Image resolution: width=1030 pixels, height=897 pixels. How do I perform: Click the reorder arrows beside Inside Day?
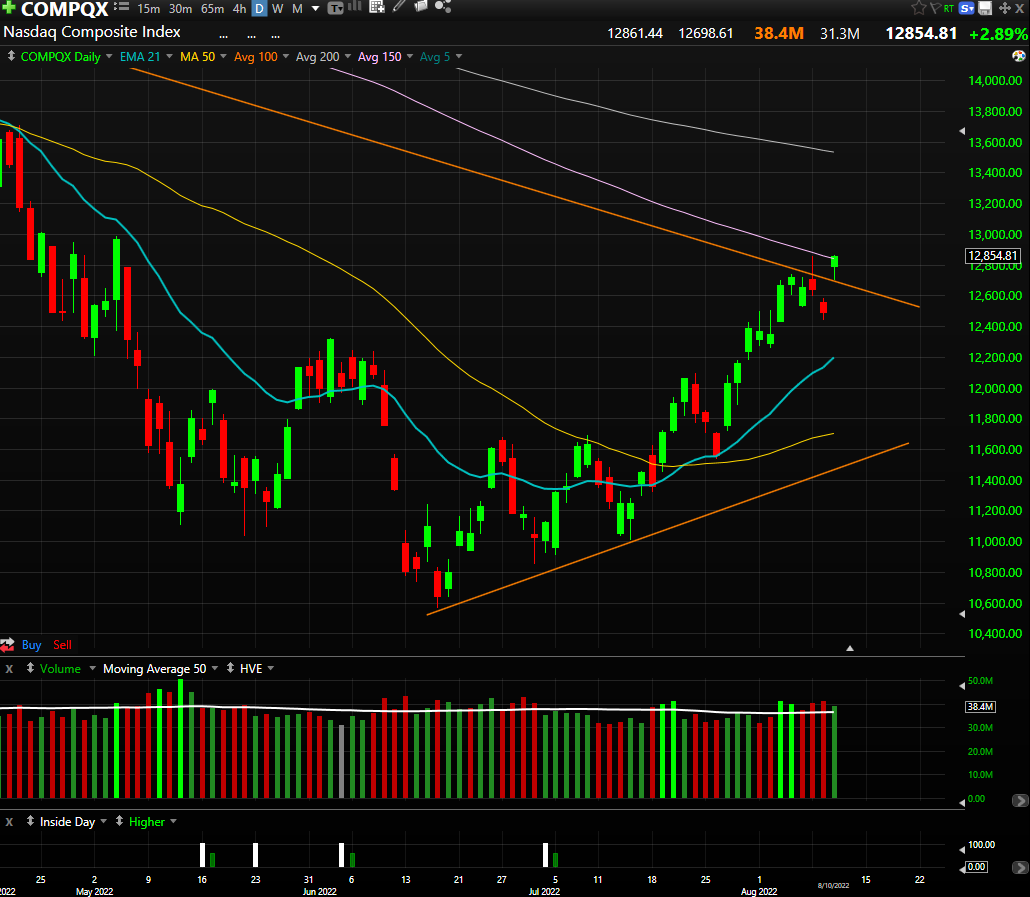(30, 821)
